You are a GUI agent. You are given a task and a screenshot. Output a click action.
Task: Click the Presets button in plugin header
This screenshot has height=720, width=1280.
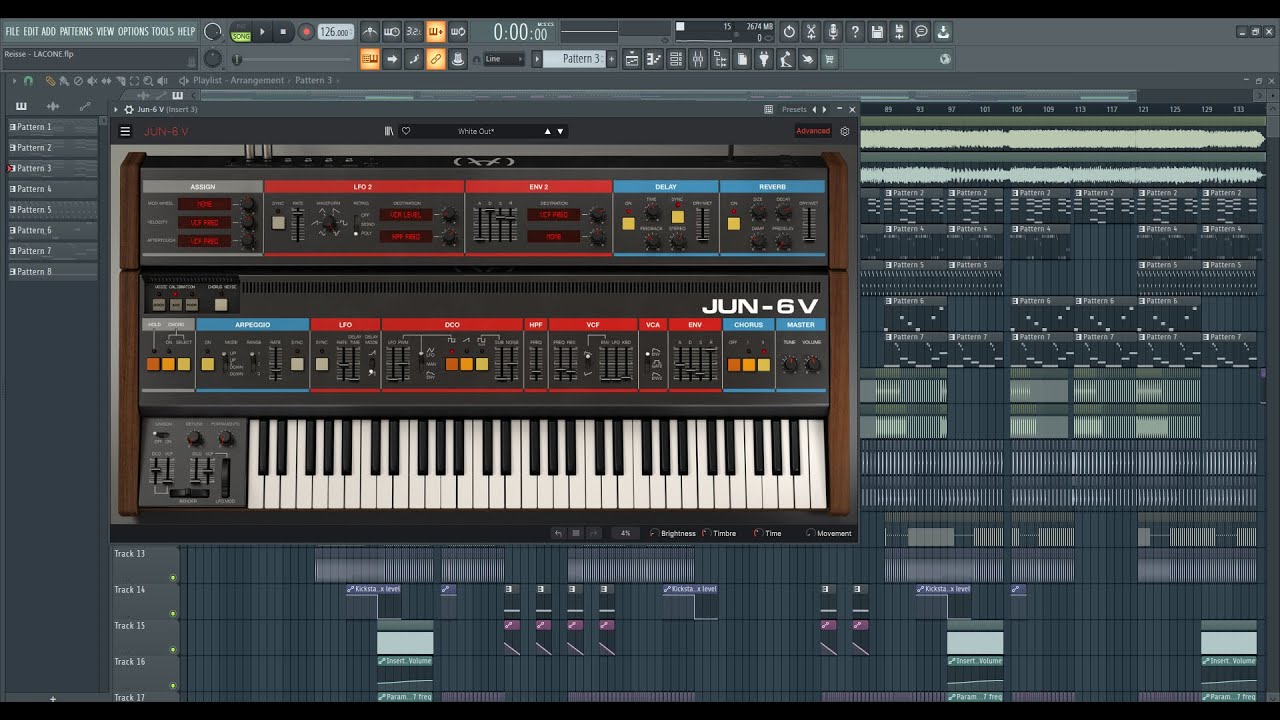pos(794,109)
